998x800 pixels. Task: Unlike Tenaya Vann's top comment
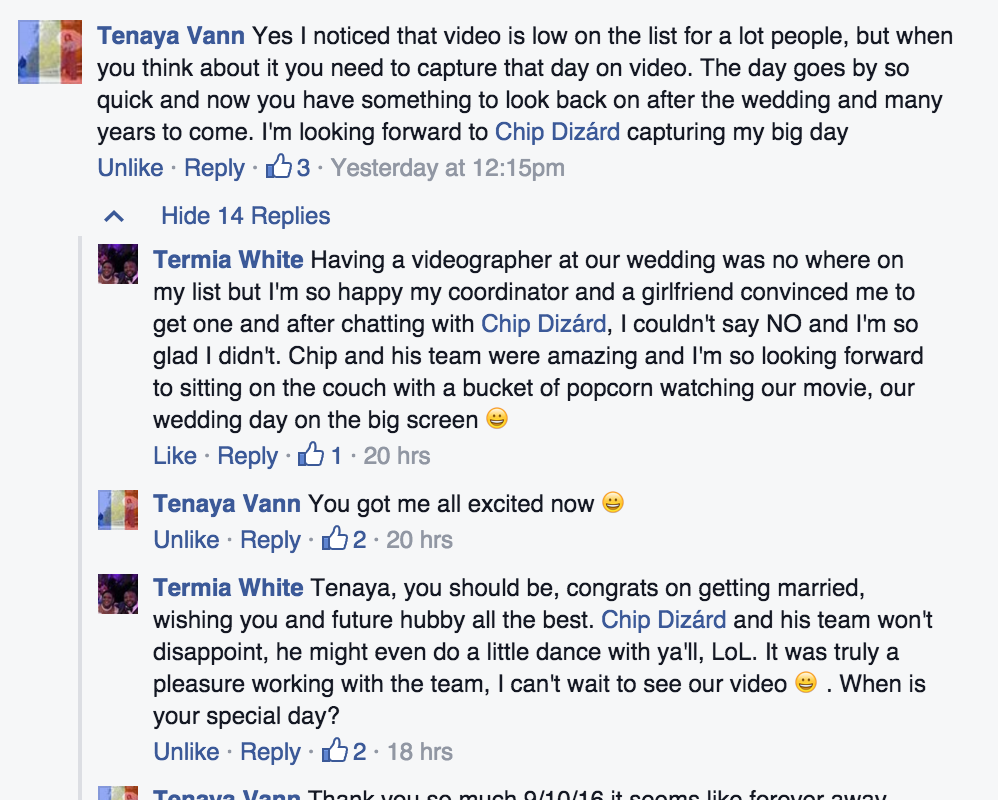point(130,168)
